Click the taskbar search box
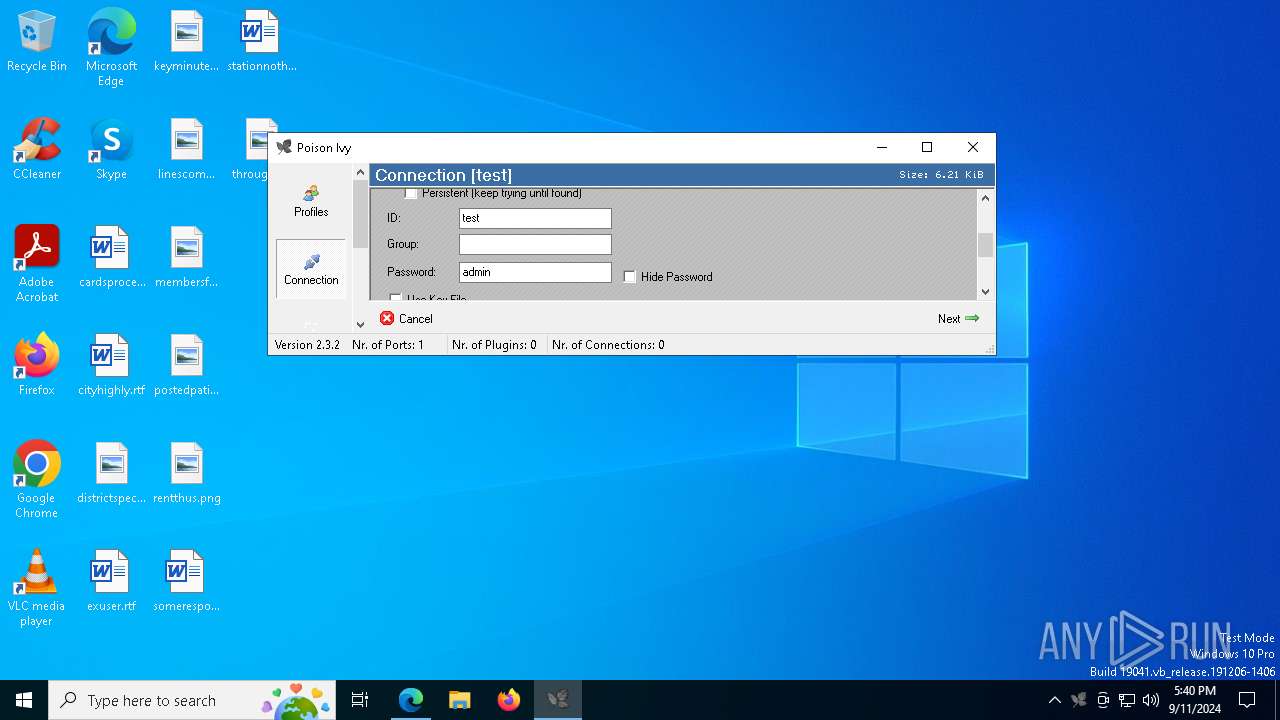The image size is (1280, 720). (x=192, y=700)
